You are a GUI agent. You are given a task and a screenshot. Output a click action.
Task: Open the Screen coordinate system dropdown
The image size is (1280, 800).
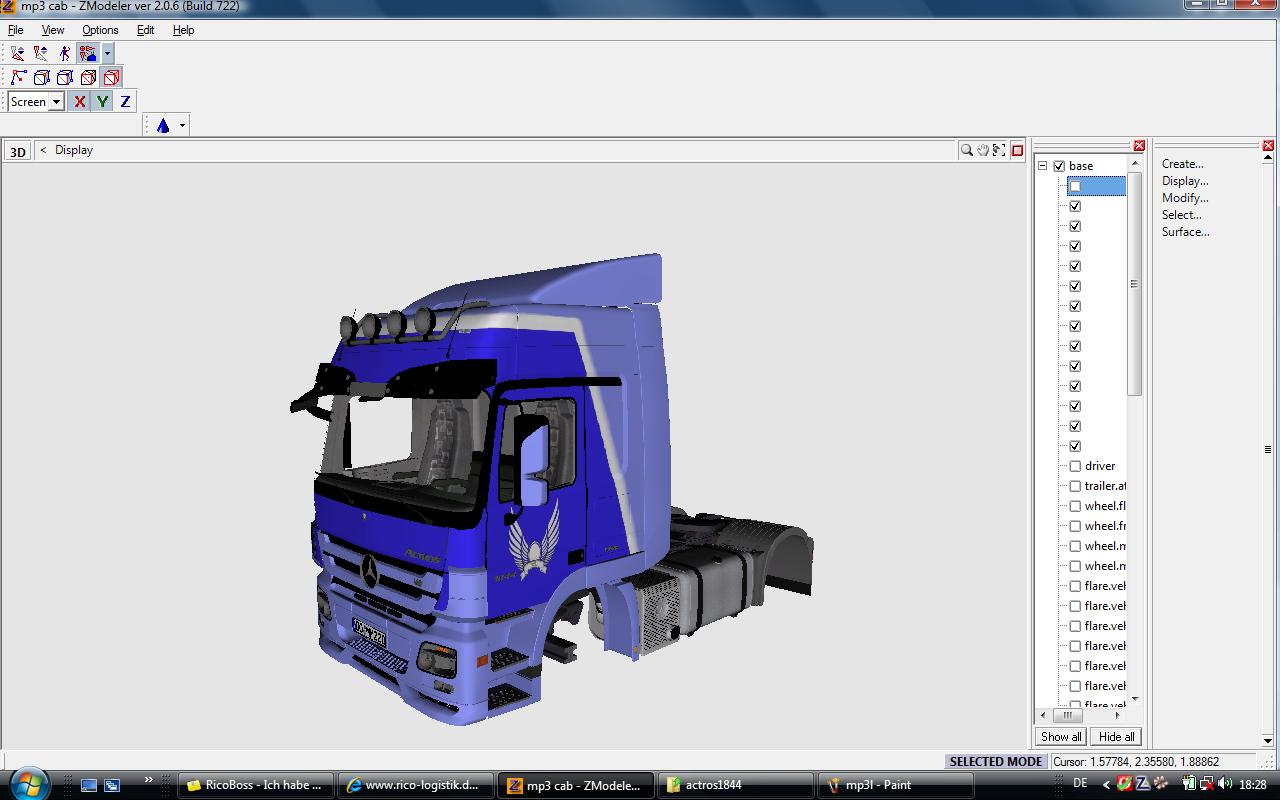[56, 101]
